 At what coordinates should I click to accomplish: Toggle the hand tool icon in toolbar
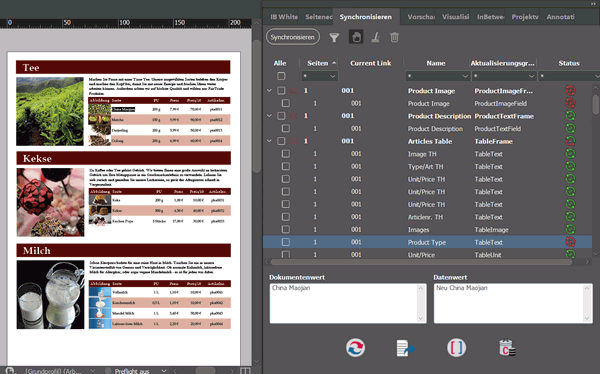(x=356, y=37)
